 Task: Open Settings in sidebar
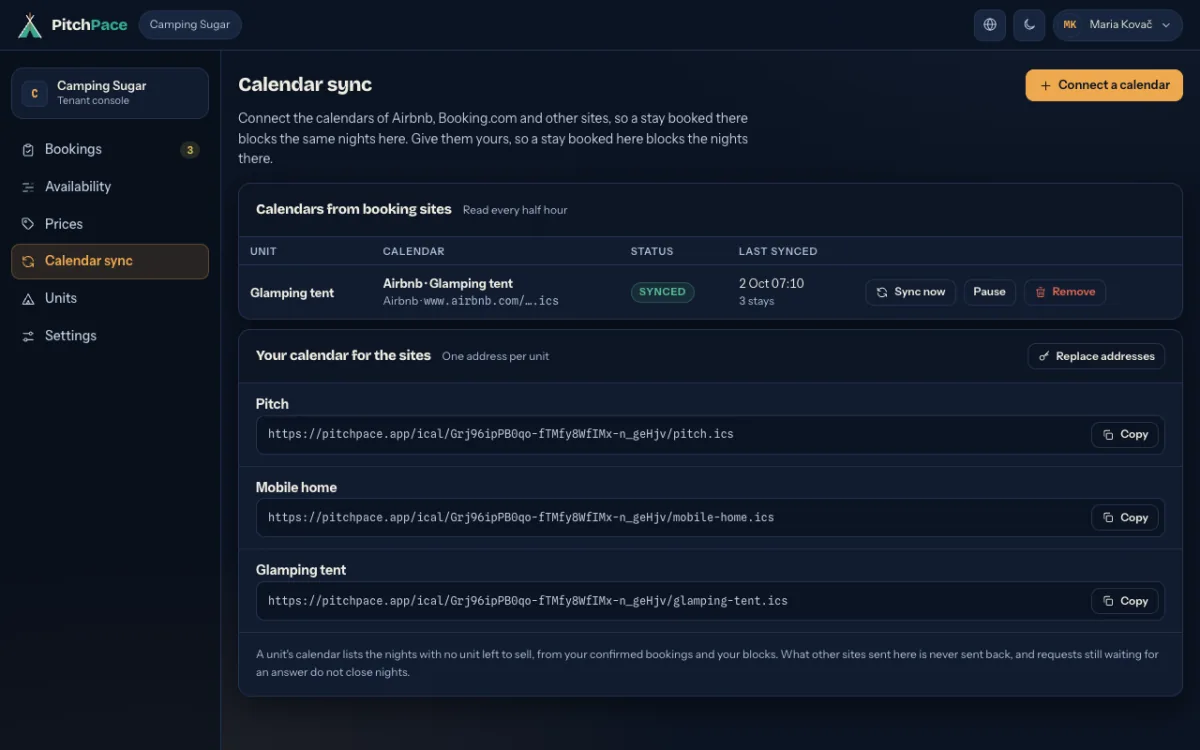pyautogui.click(x=110, y=336)
